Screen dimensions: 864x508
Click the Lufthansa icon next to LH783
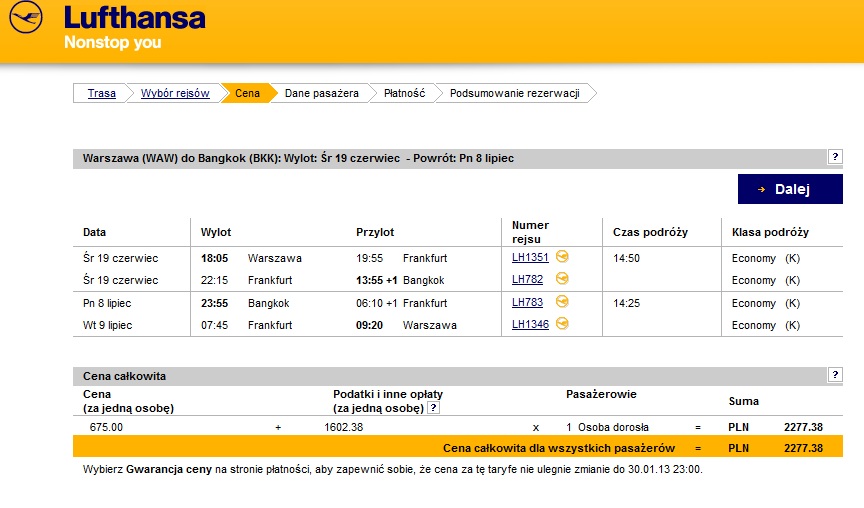coord(562,301)
